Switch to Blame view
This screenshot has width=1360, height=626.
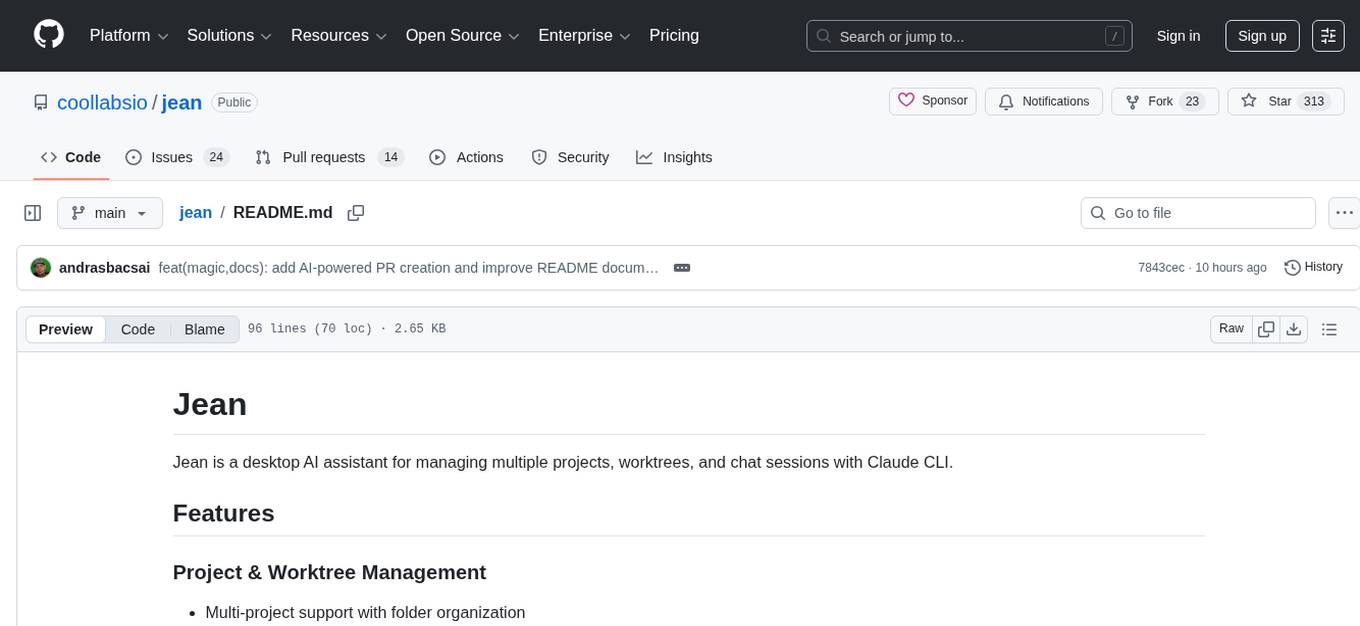[x=204, y=329]
